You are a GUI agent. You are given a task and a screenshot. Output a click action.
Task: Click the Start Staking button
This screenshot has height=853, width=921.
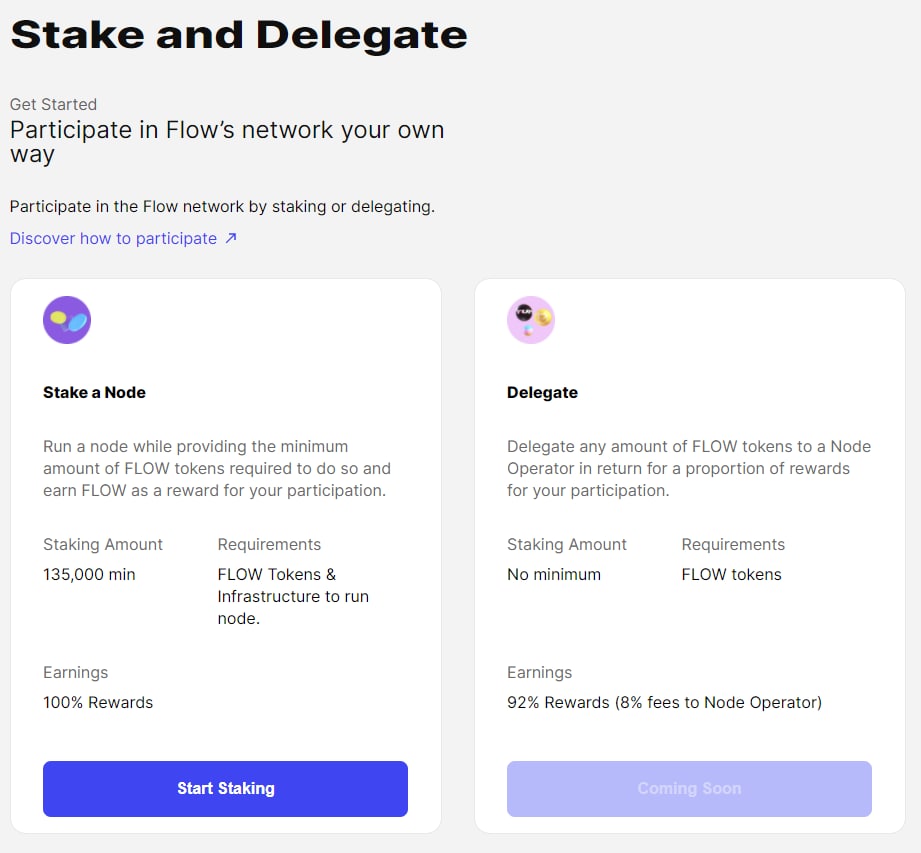(x=226, y=788)
